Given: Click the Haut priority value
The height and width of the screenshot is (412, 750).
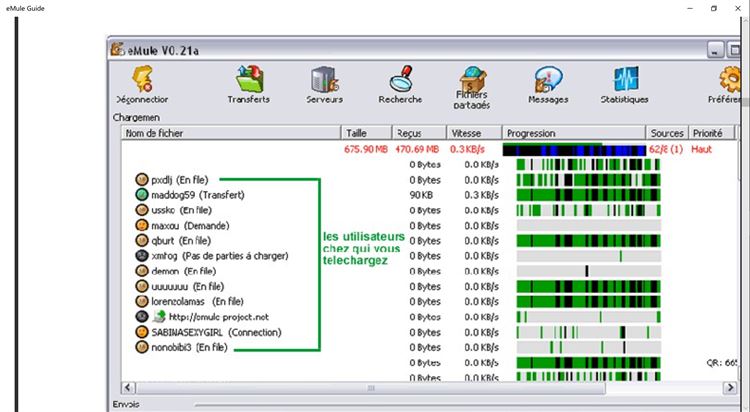Looking at the screenshot, I should click(x=701, y=149).
